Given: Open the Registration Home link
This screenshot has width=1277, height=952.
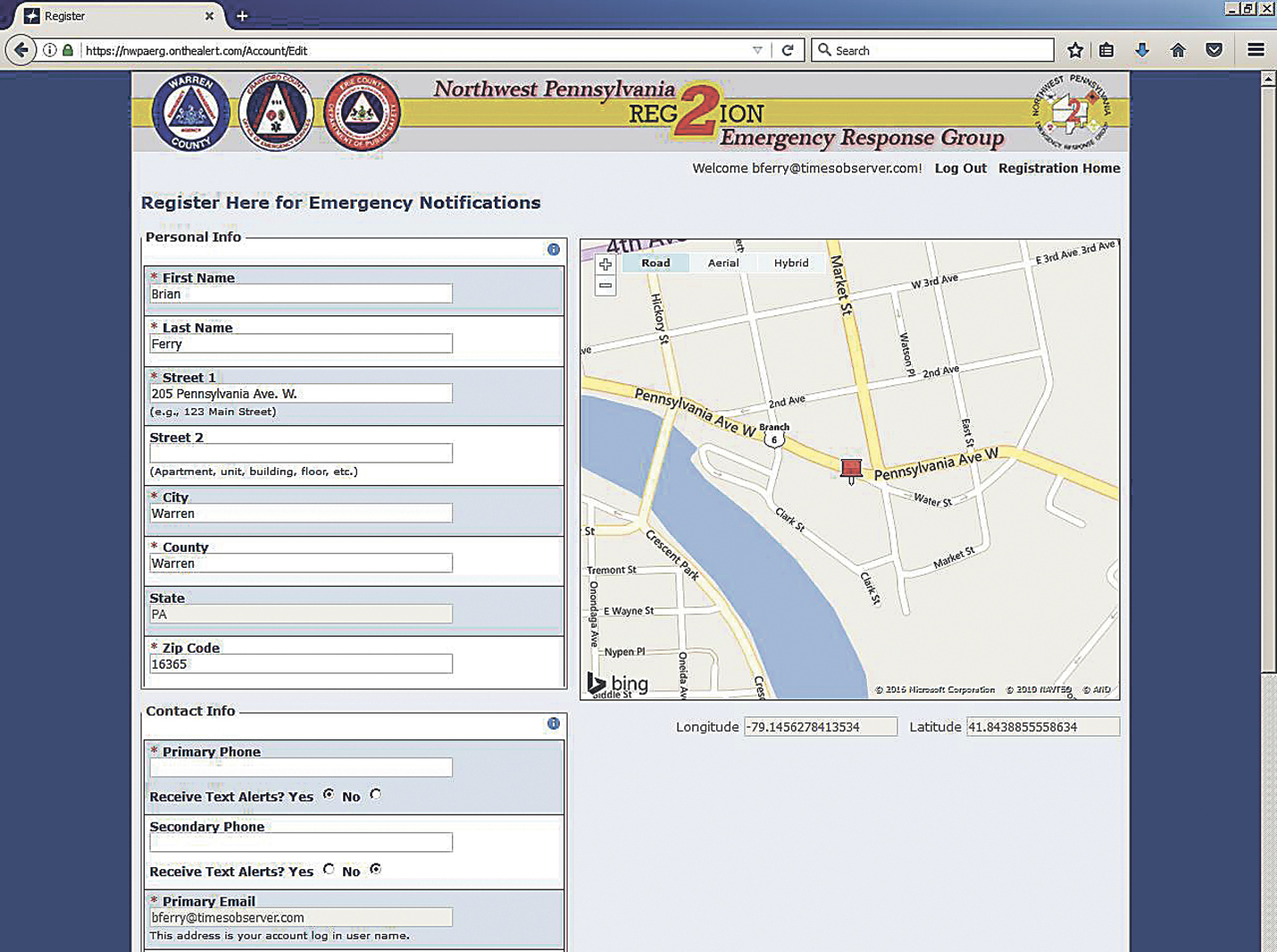Looking at the screenshot, I should [x=1059, y=168].
